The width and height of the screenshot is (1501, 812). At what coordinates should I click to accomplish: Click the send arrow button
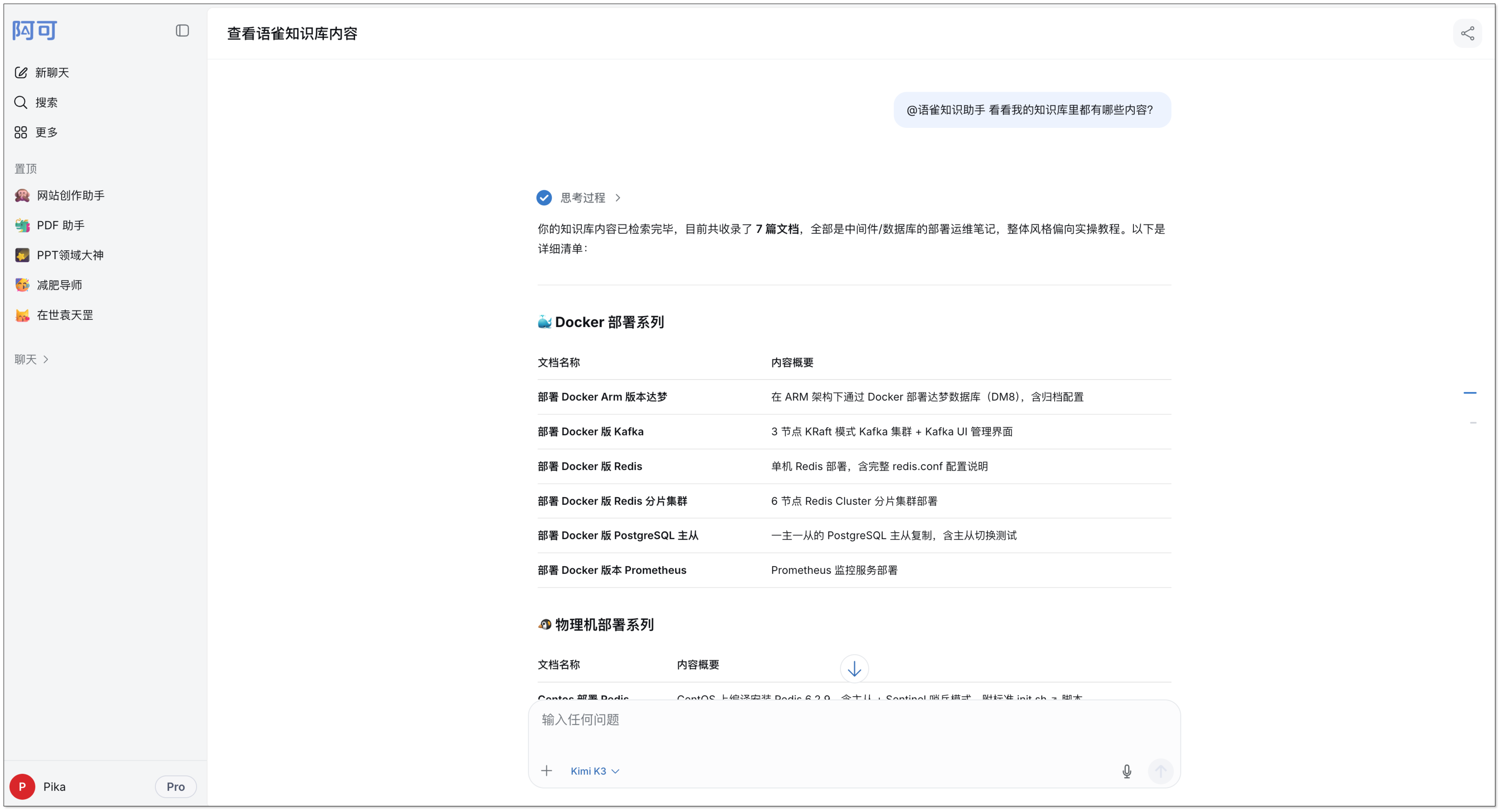tap(1160, 772)
